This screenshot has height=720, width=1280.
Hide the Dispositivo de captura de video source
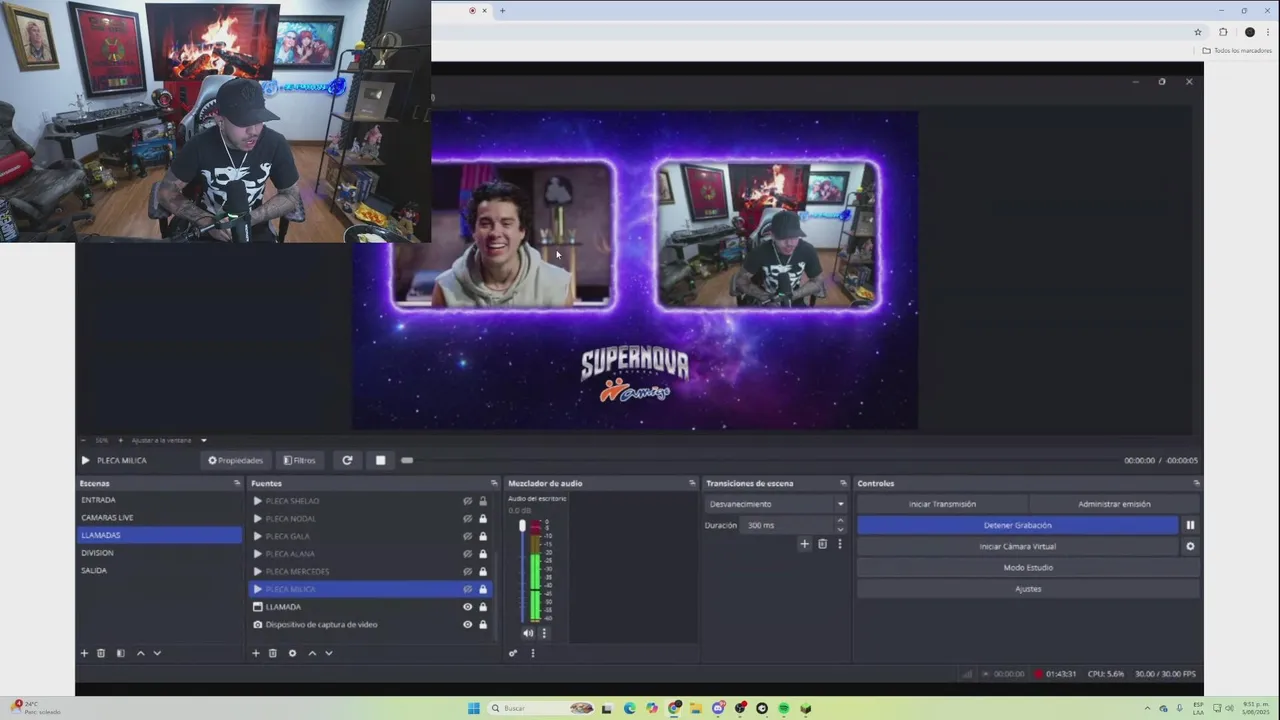click(x=467, y=624)
